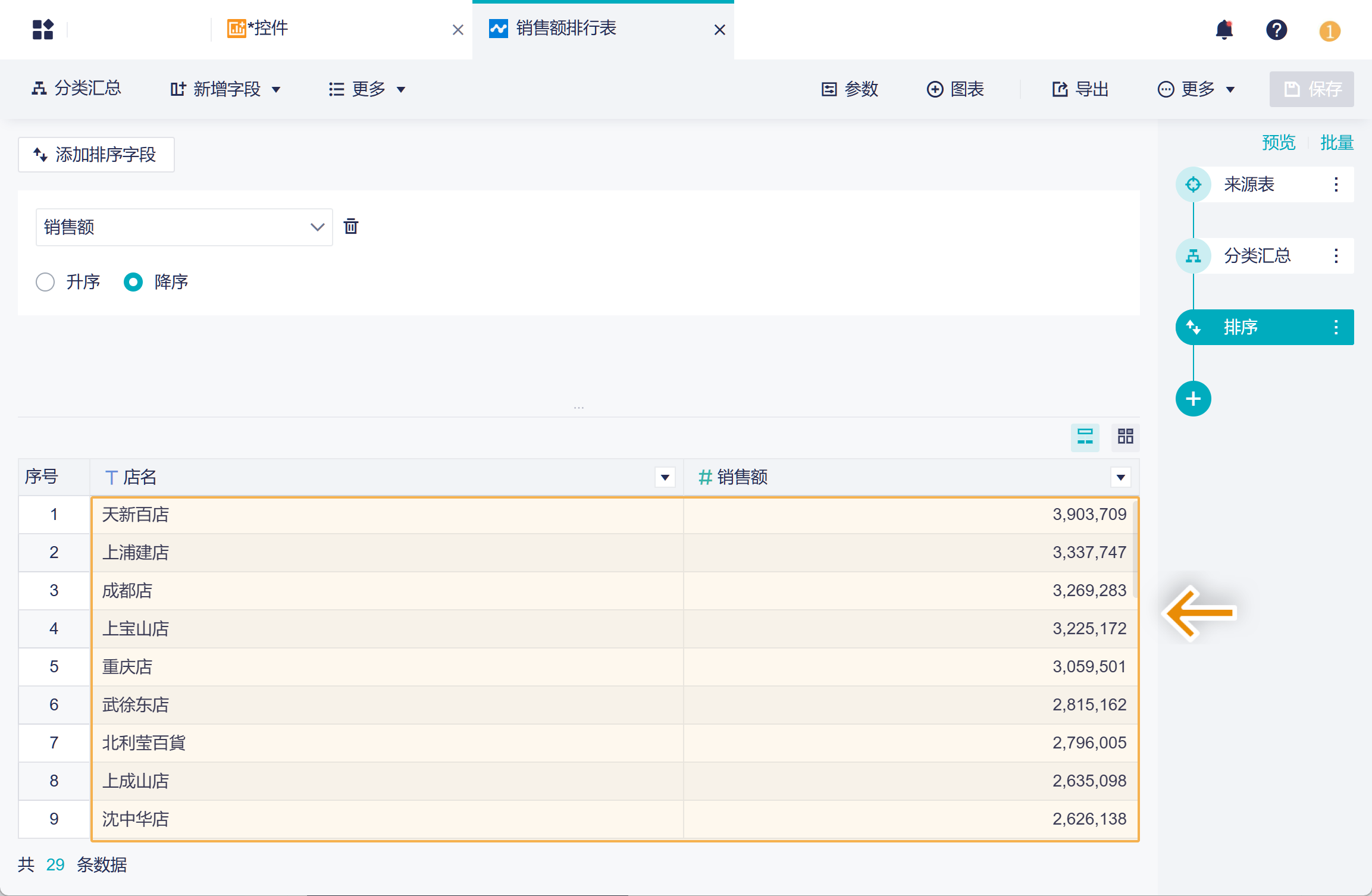The image size is (1372, 896).
Task: Open 来源表 step three-dot menu
Action: [1336, 184]
